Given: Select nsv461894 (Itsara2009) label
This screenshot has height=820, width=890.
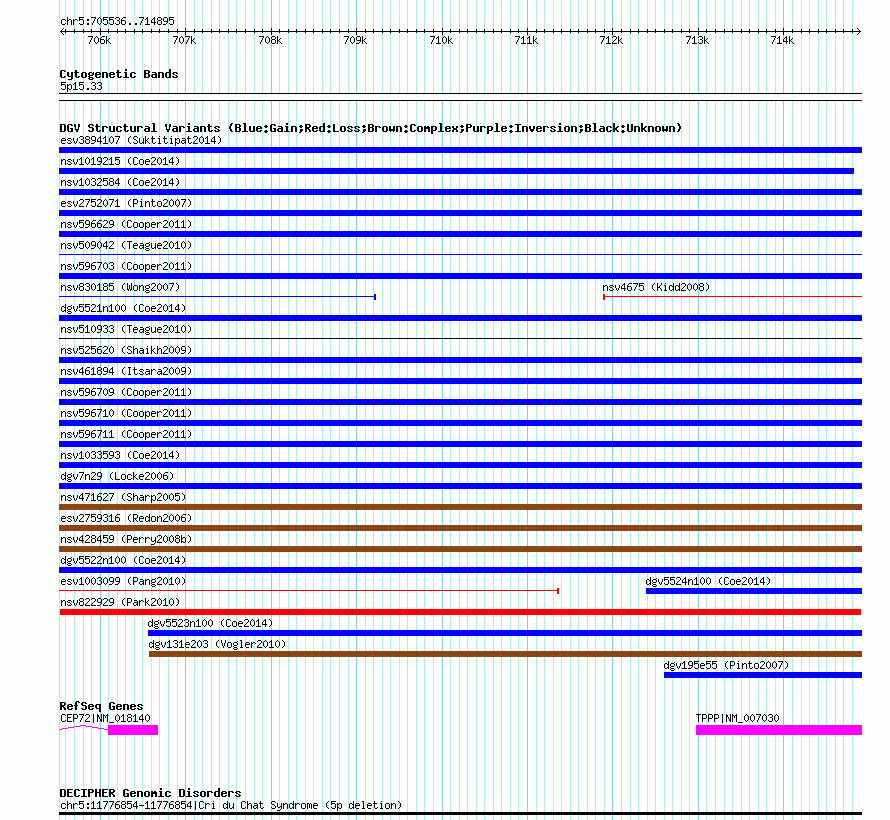Looking at the screenshot, I should (x=126, y=371).
